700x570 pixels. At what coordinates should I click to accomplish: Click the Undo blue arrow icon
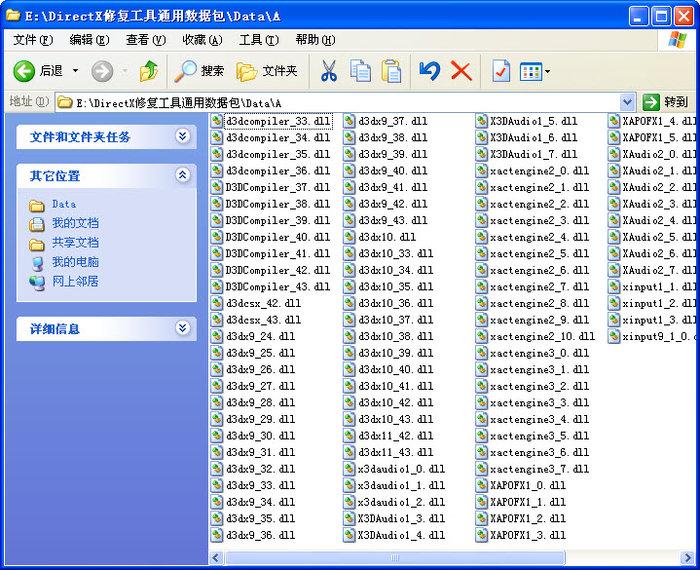point(429,71)
